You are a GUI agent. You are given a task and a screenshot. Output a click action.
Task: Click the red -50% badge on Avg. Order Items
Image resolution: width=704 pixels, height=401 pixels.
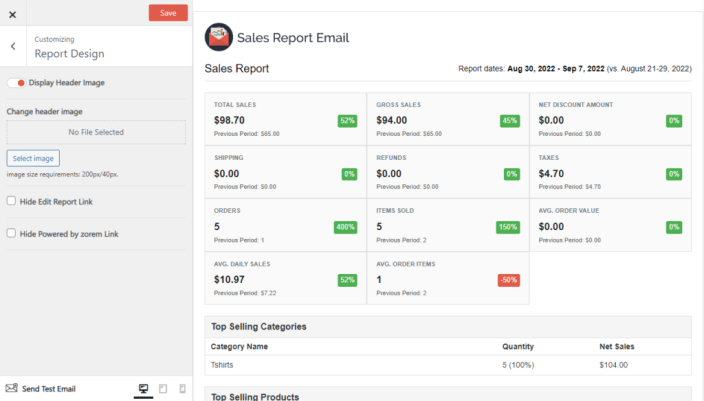point(508,280)
